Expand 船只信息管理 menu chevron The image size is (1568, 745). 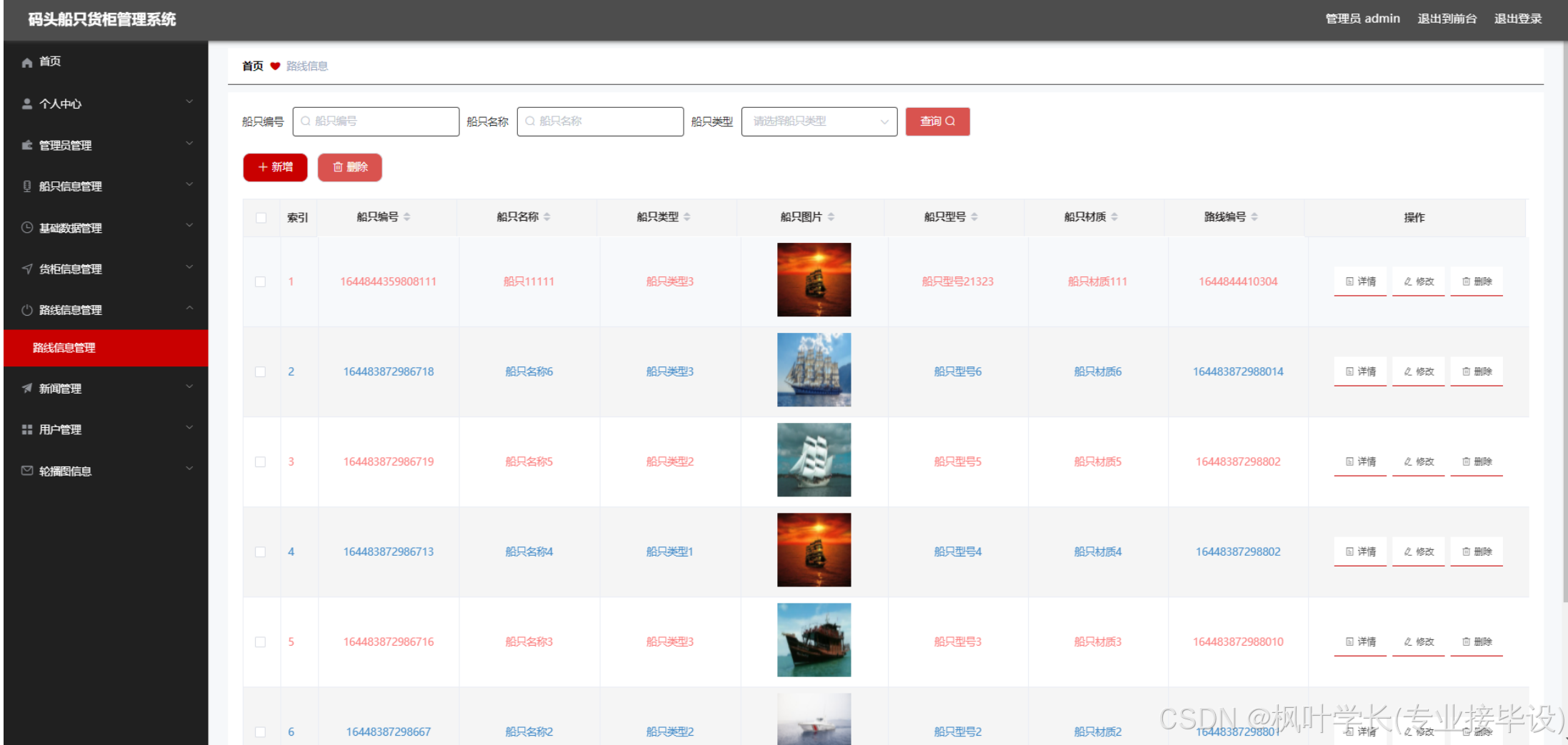pyautogui.click(x=189, y=184)
